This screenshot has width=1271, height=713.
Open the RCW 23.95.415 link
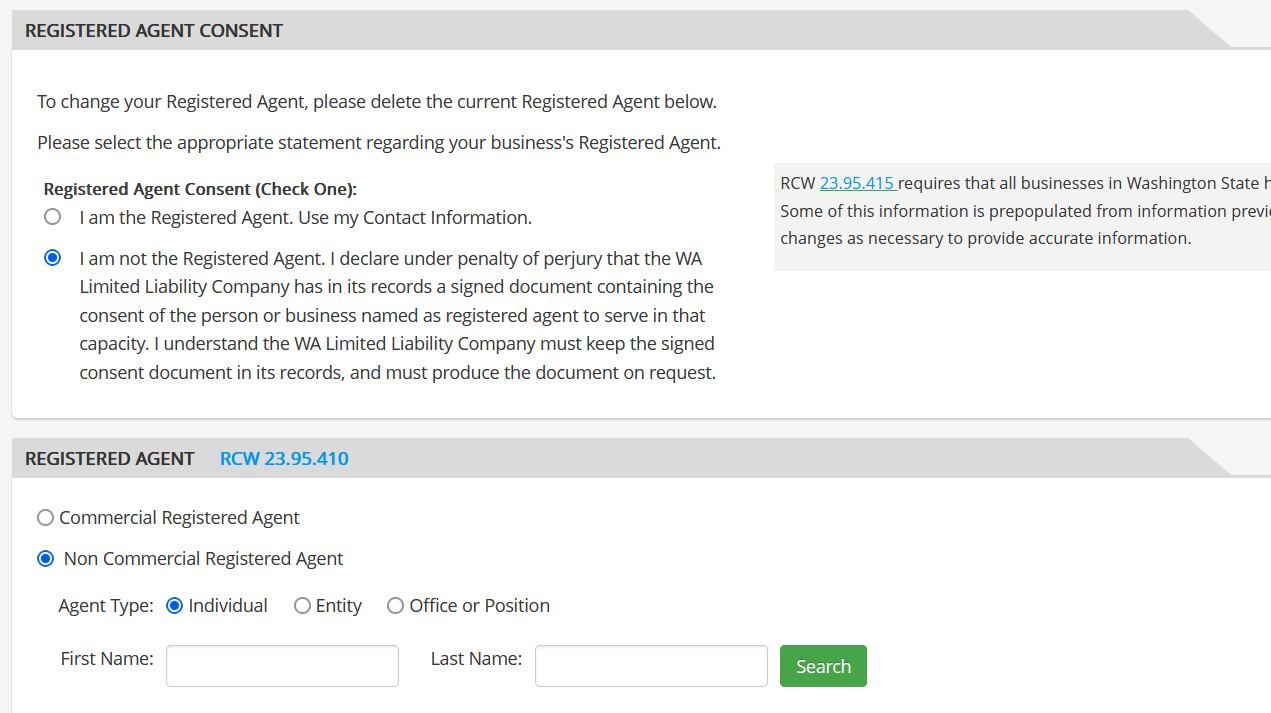pyautogui.click(x=857, y=183)
